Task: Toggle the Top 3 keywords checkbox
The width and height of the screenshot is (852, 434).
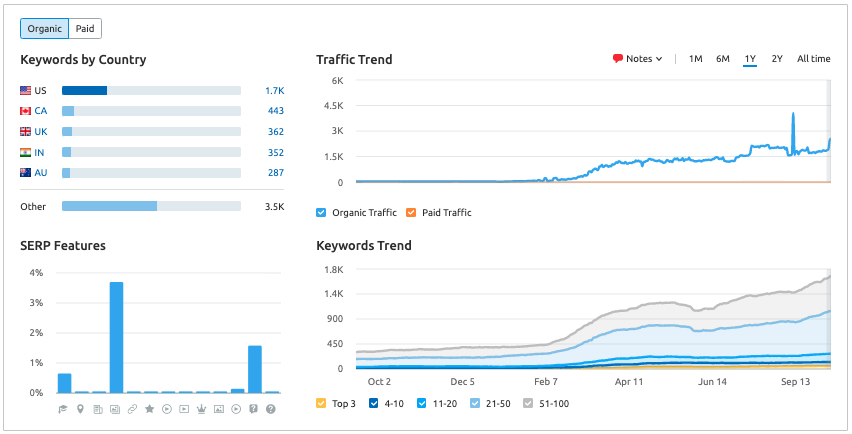Action: [321, 403]
